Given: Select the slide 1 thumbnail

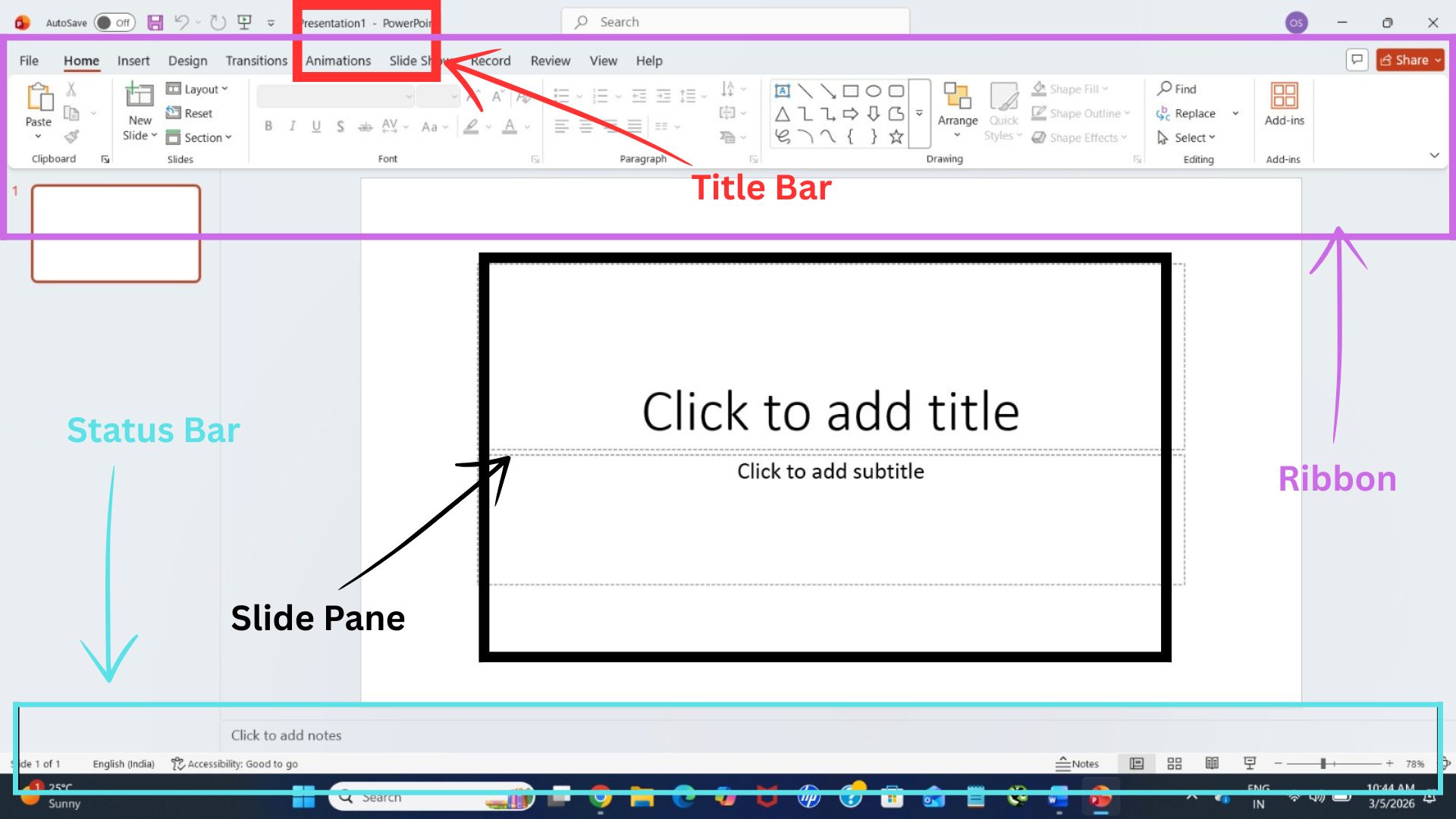Looking at the screenshot, I should coord(115,233).
